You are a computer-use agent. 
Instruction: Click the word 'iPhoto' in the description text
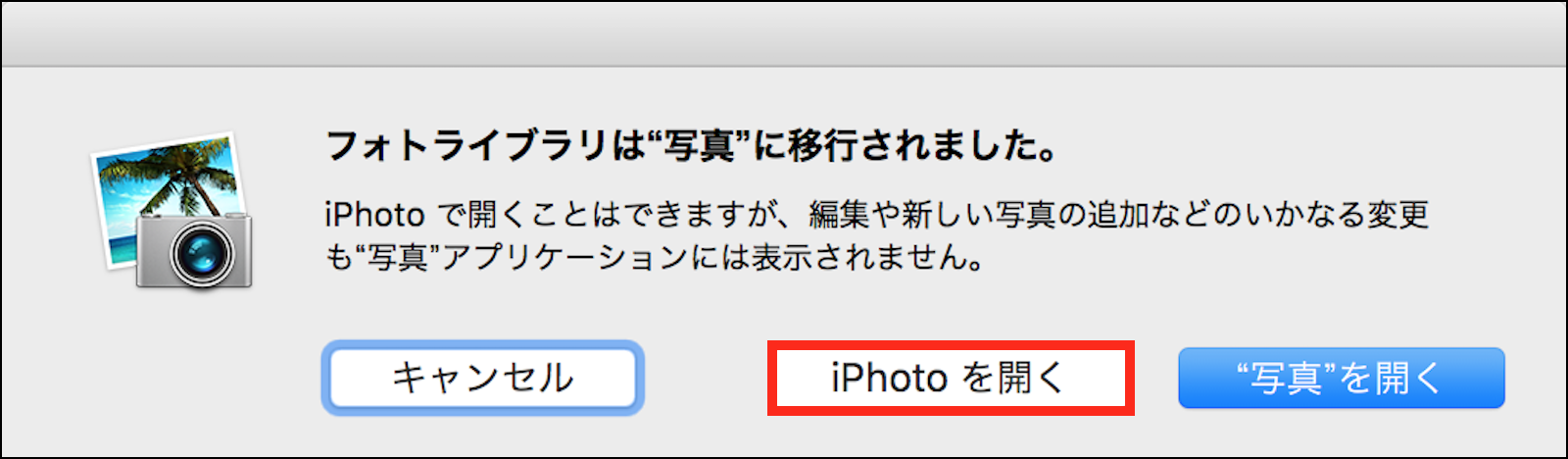click(374, 214)
